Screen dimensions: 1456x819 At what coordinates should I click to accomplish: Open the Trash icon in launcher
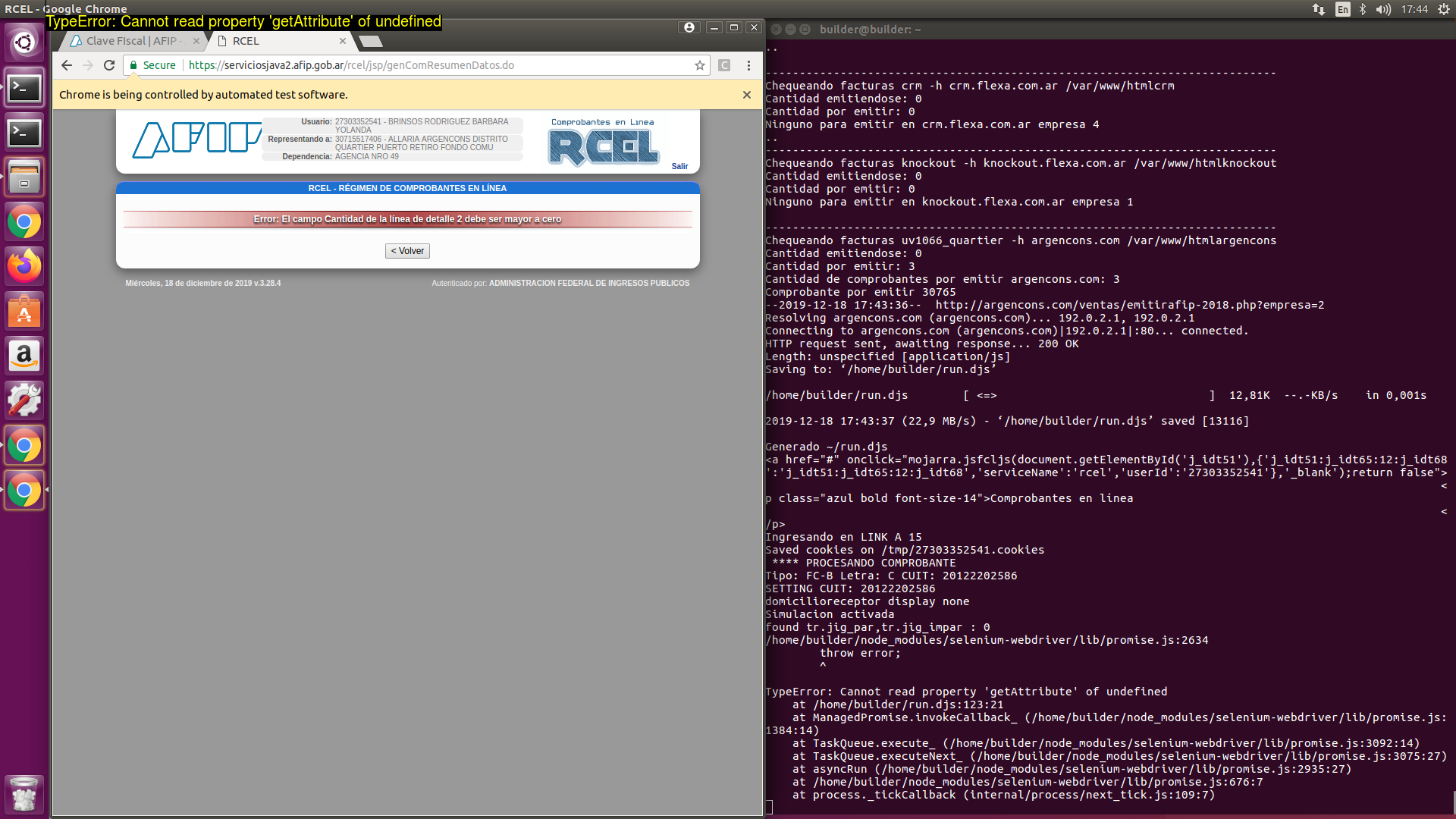24,793
